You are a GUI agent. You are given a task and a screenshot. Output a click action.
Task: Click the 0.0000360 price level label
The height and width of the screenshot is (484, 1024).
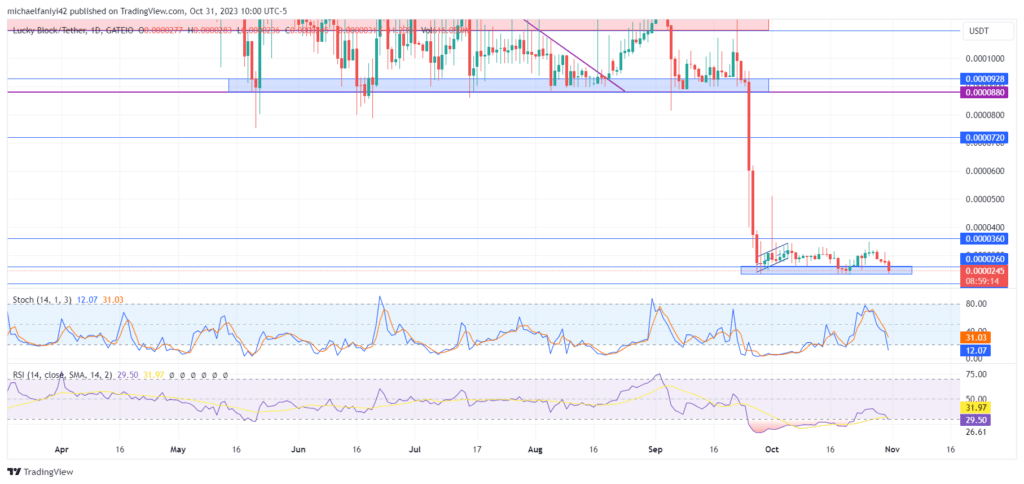(x=984, y=238)
